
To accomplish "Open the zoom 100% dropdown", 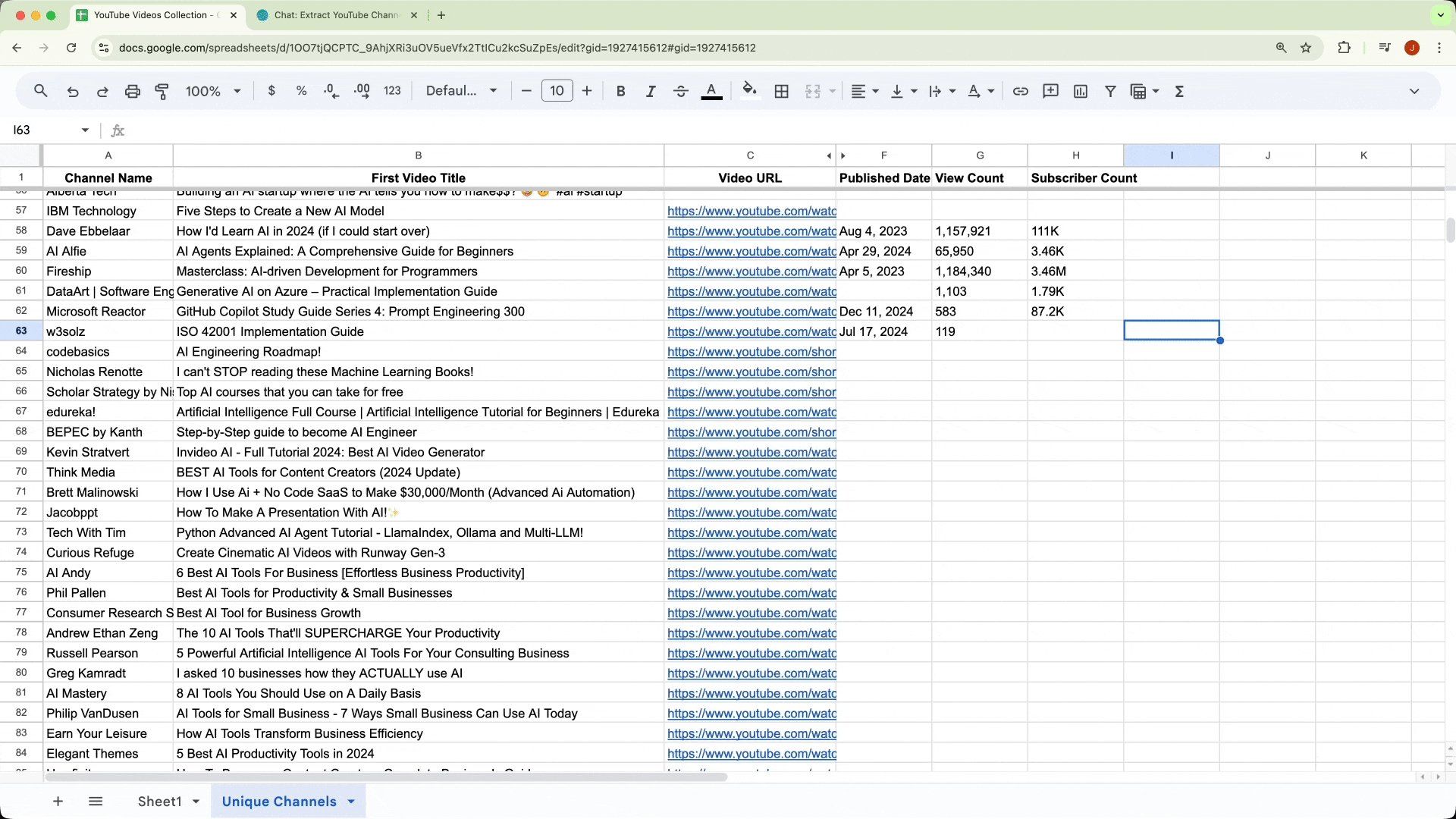I will [213, 91].
